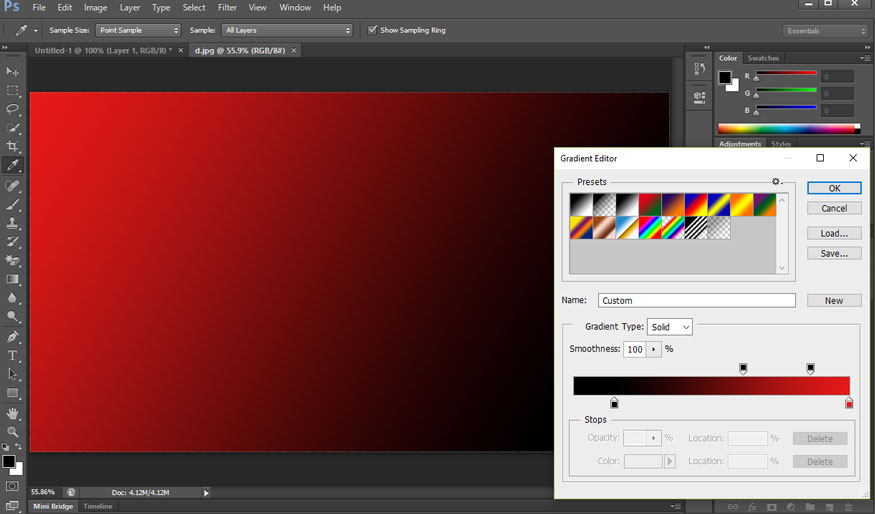875x514 pixels.
Task: Select the Blur tool
Action: [x=12, y=298]
